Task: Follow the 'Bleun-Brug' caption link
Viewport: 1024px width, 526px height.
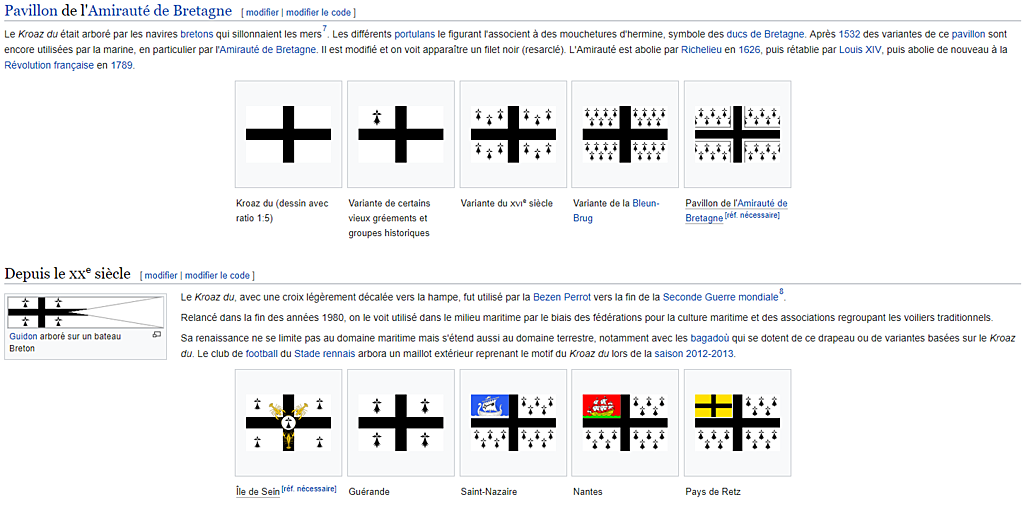Action: [x=616, y=210]
